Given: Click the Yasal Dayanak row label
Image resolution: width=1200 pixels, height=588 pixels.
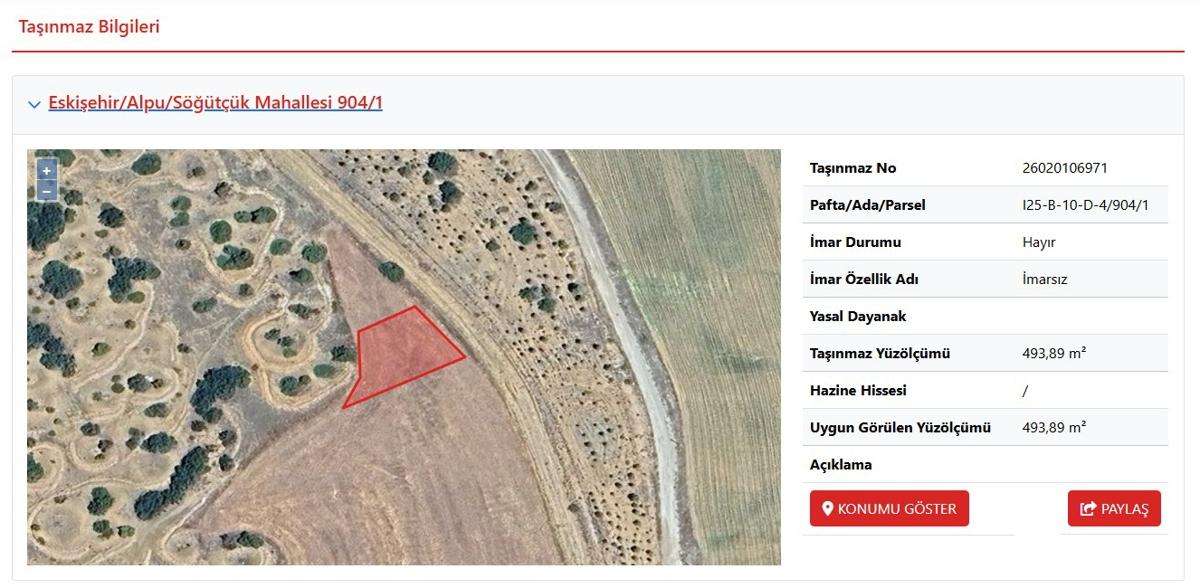Looking at the screenshot, I should coord(858,316).
